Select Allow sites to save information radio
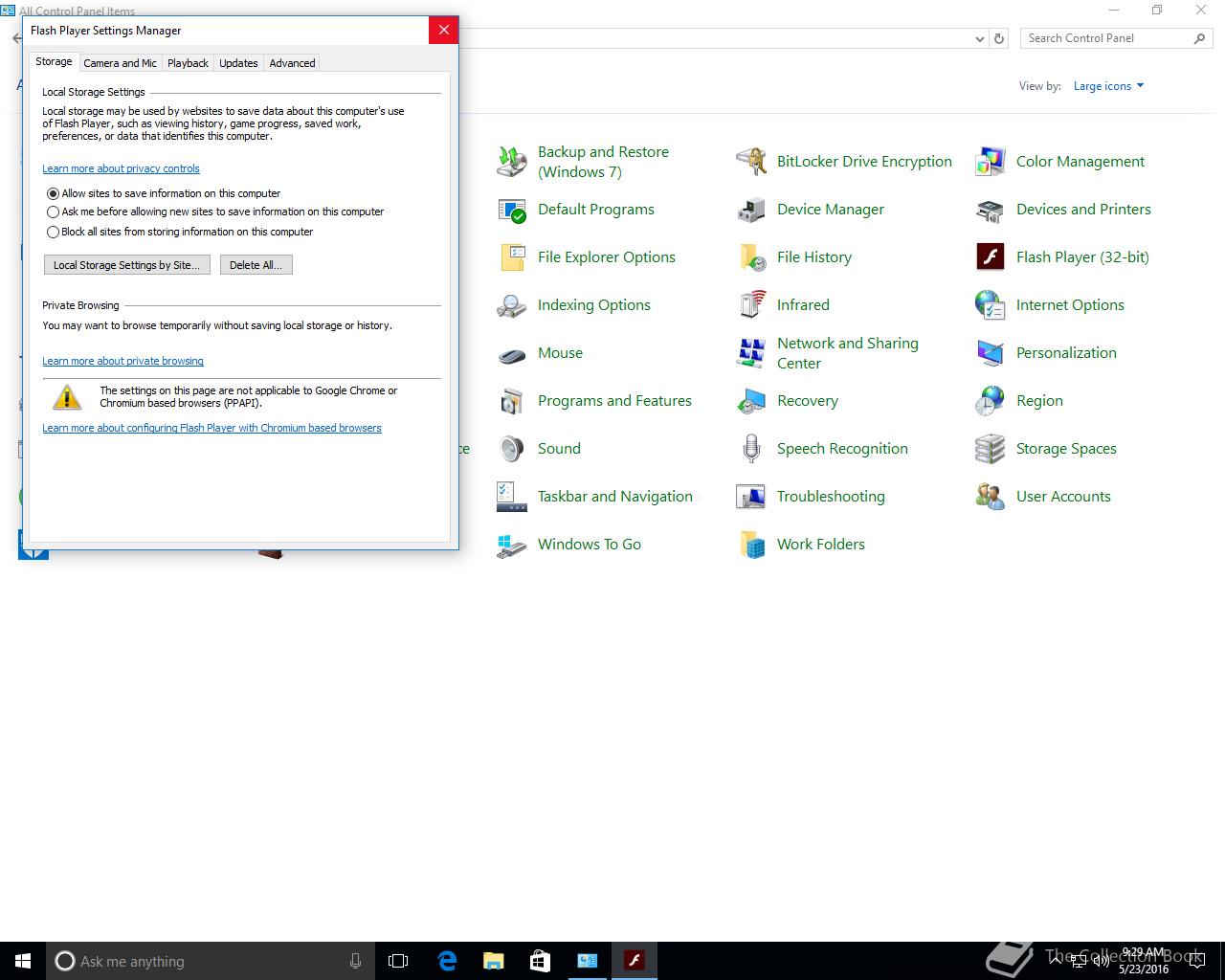This screenshot has height=980, width=1225. click(x=54, y=193)
